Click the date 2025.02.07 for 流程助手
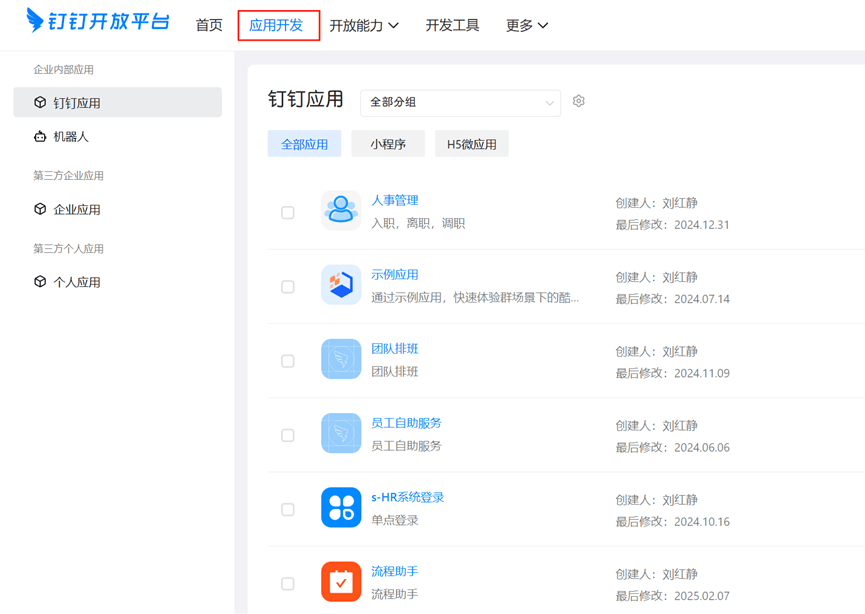Image resolution: width=865 pixels, height=614 pixels. (x=702, y=596)
